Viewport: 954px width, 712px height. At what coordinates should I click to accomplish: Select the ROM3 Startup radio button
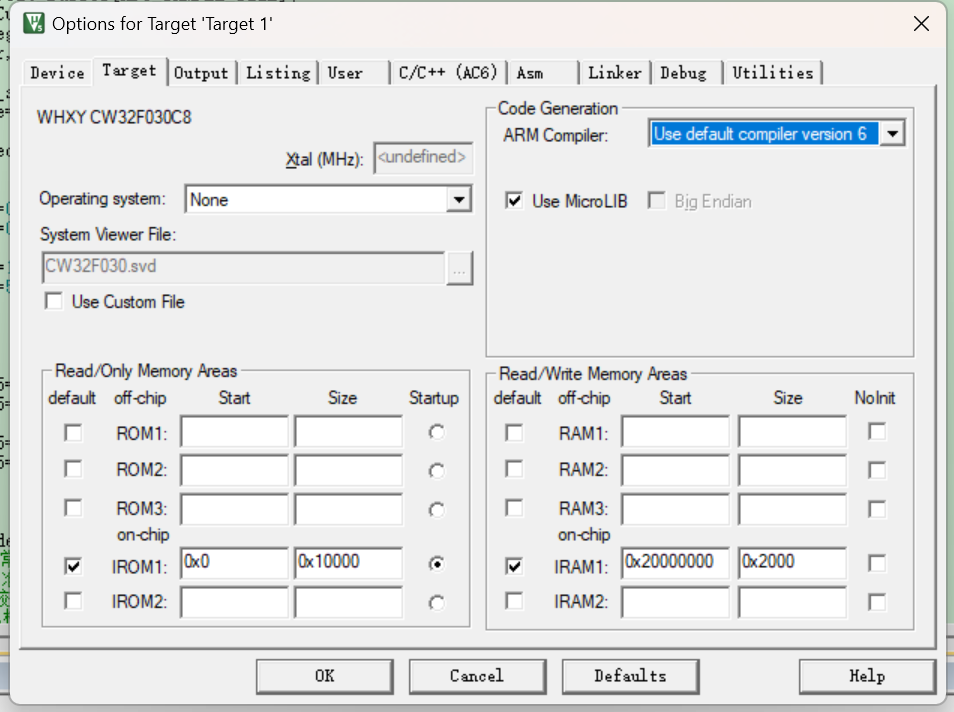[436, 509]
